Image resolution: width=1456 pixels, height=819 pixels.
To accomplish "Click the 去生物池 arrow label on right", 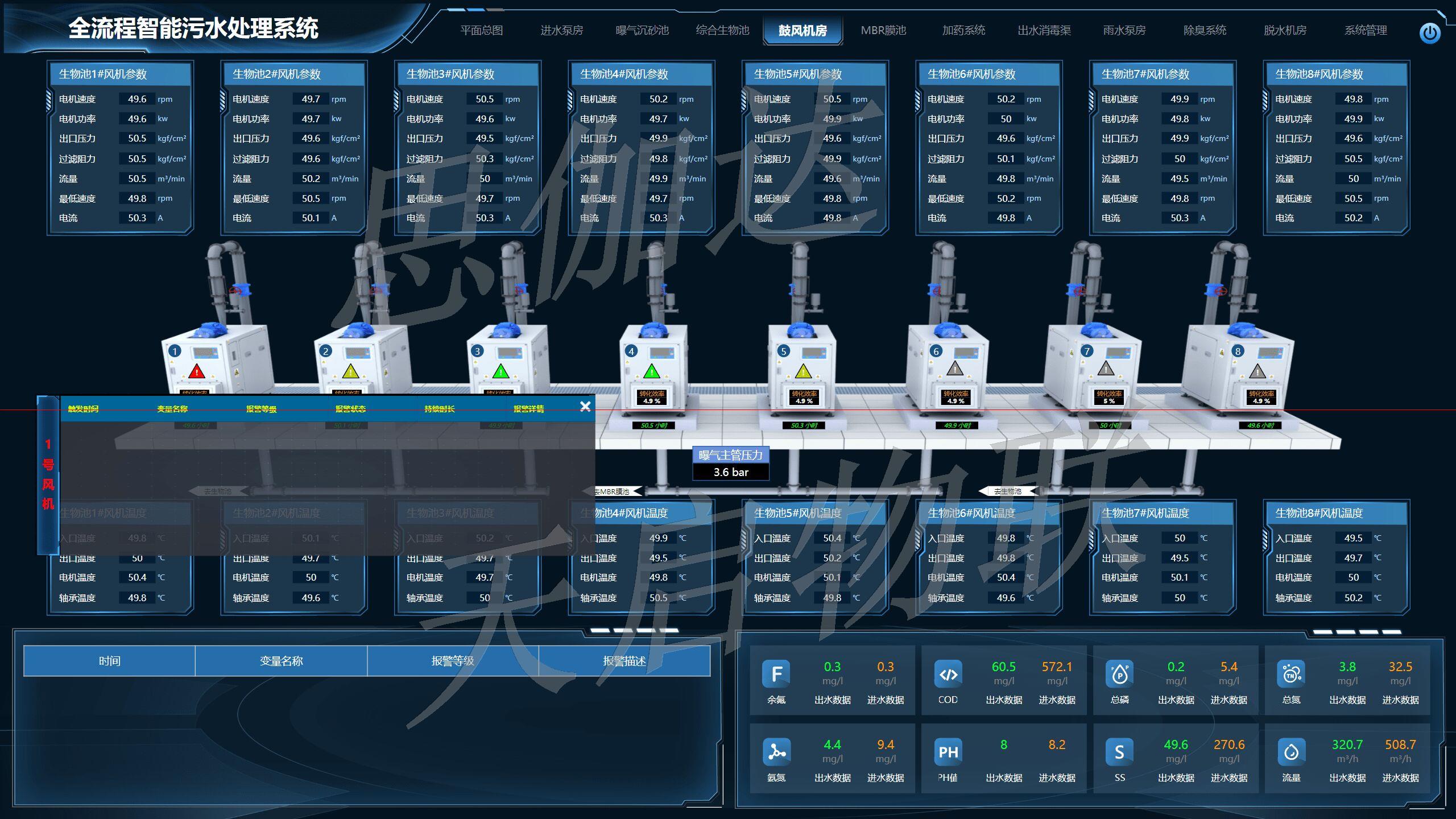I will 1008,491.
